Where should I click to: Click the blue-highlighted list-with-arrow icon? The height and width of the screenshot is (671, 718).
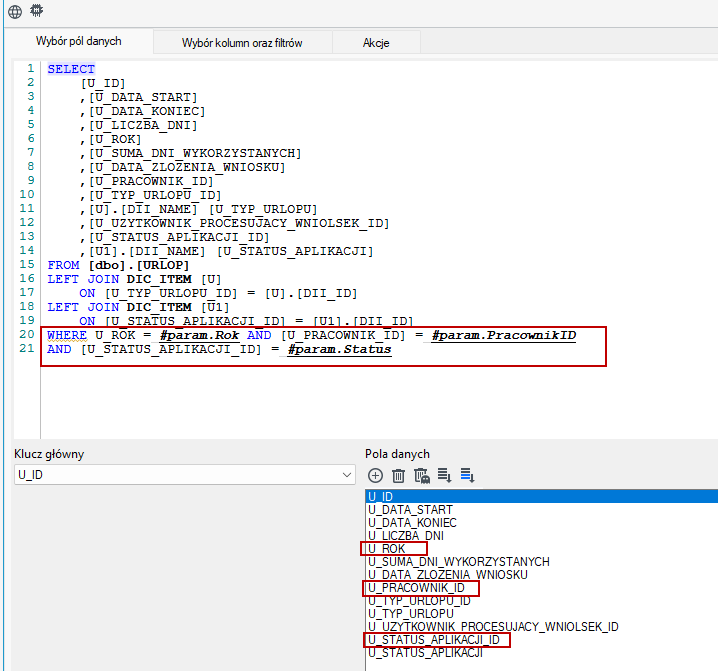(468, 475)
